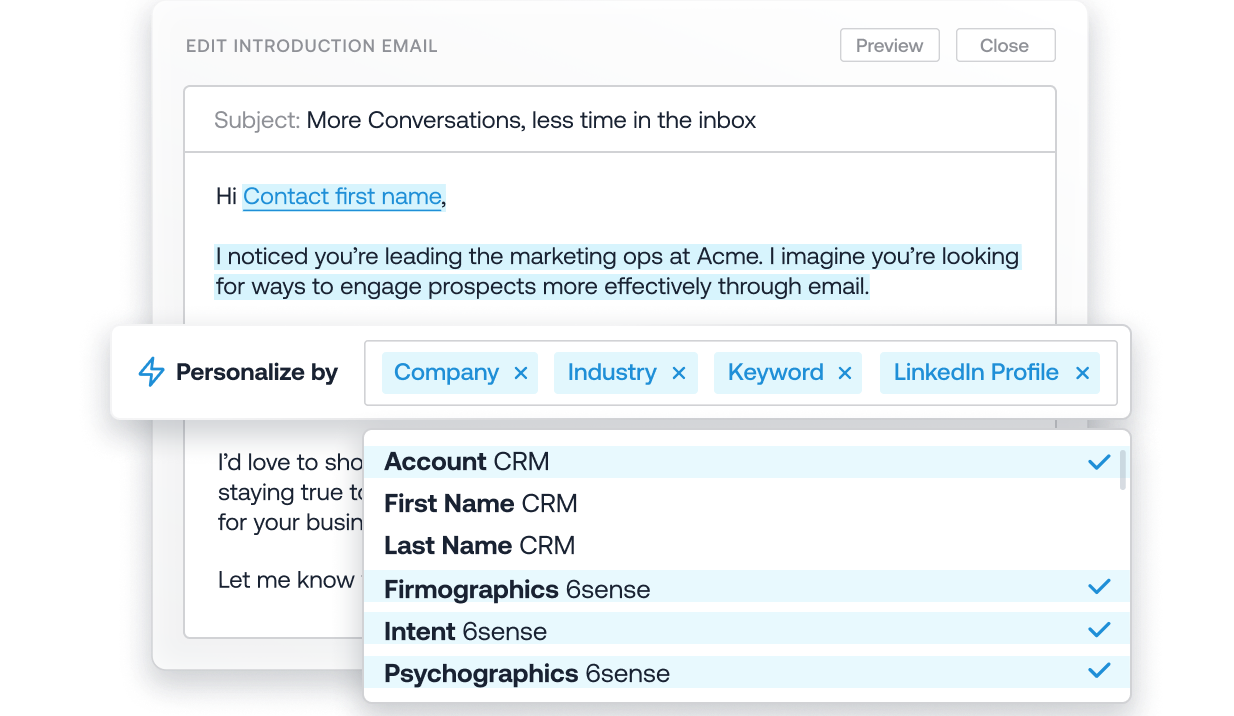Image resolution: width=1234 pixels, height=716 pixels.
Task: Click the Psychographics 6sense checkmark
Action: [x=1099, y=670]
